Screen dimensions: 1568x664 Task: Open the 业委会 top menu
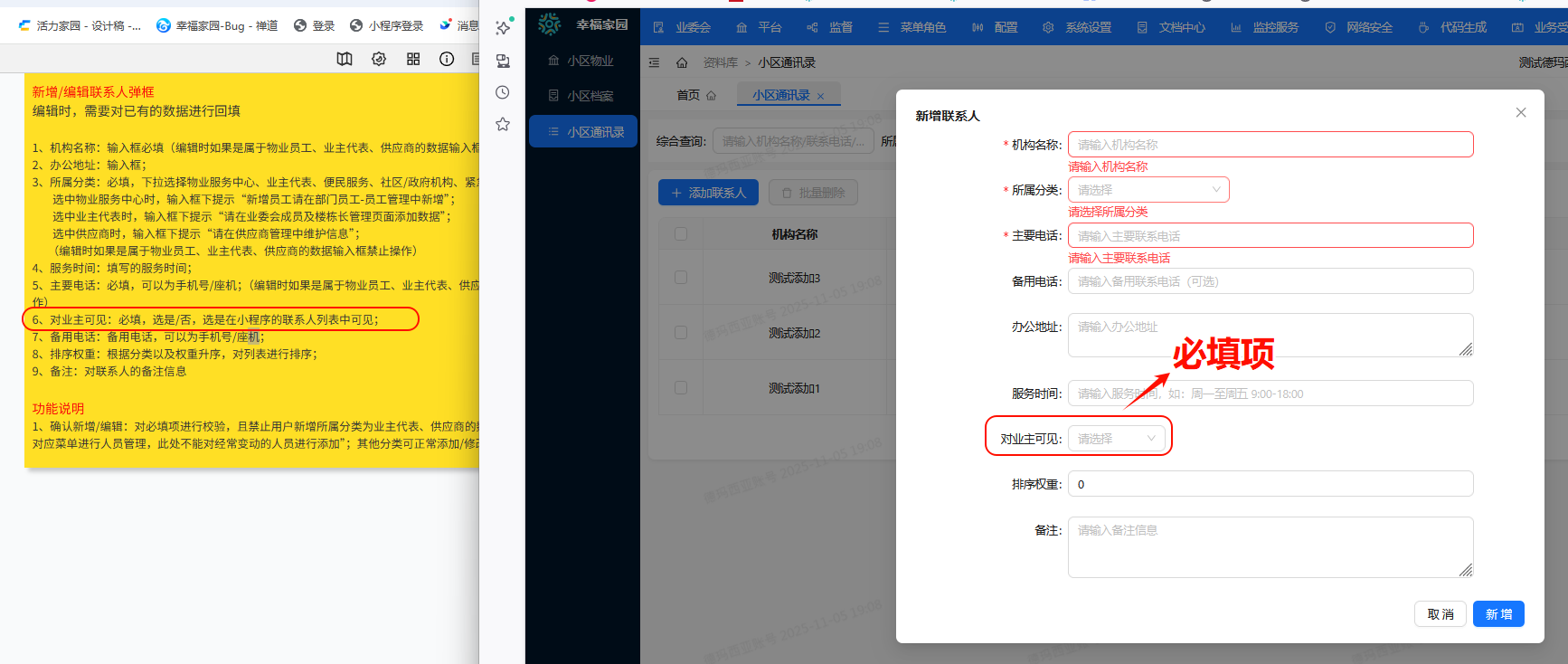[x=682, y=27]
